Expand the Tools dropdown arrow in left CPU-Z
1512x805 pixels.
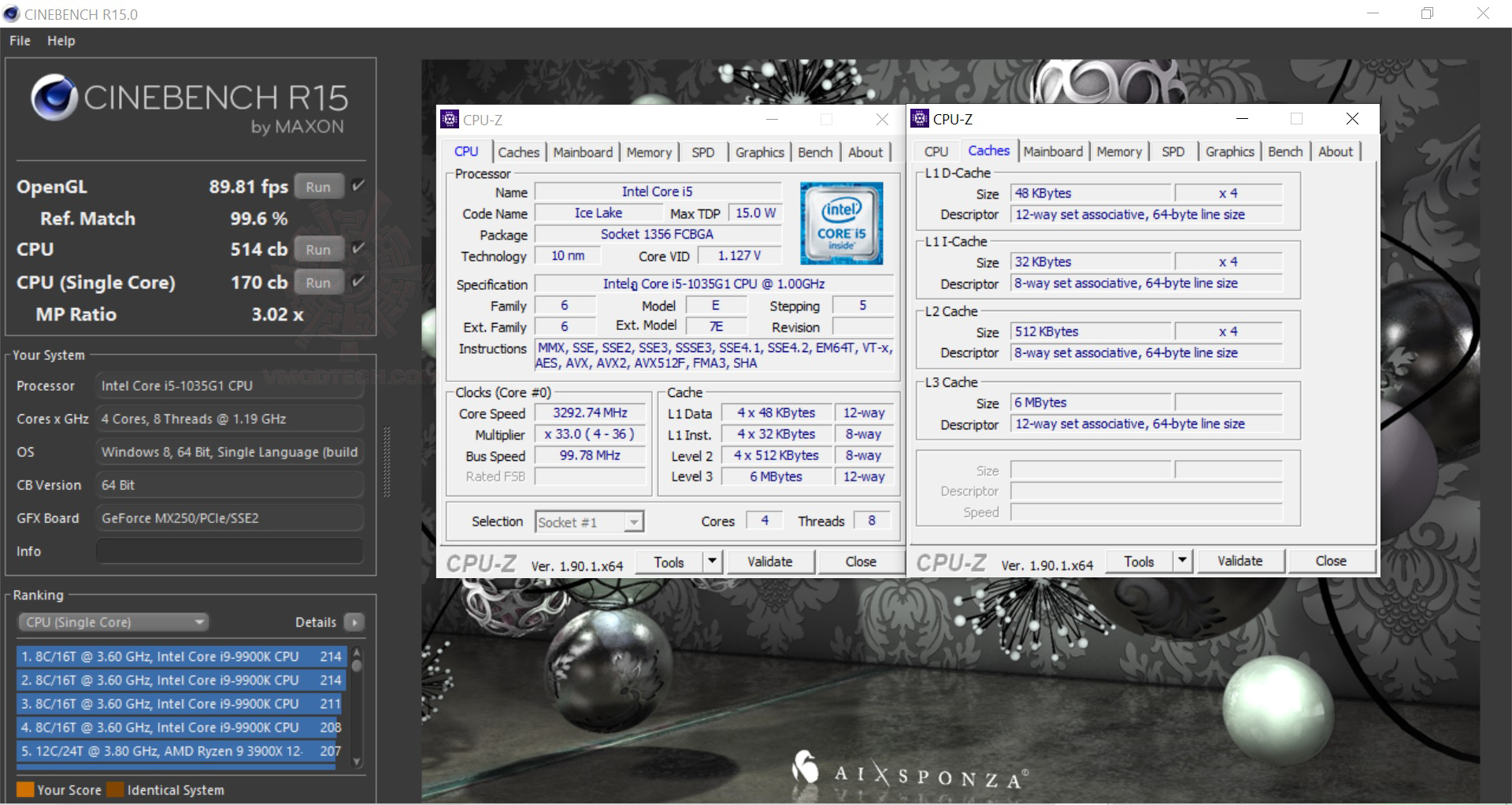[x=712, y=562]
